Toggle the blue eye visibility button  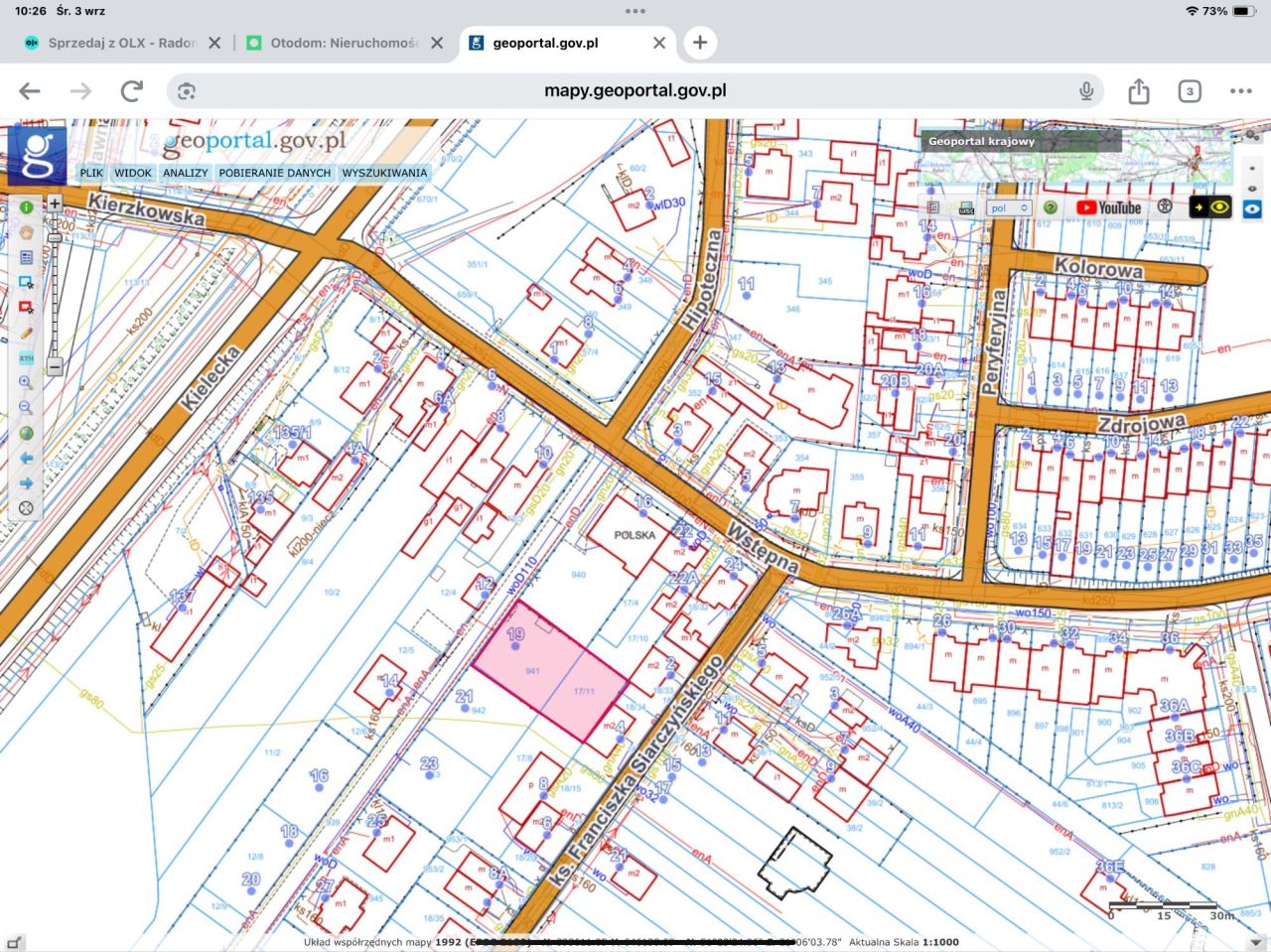1253,208
